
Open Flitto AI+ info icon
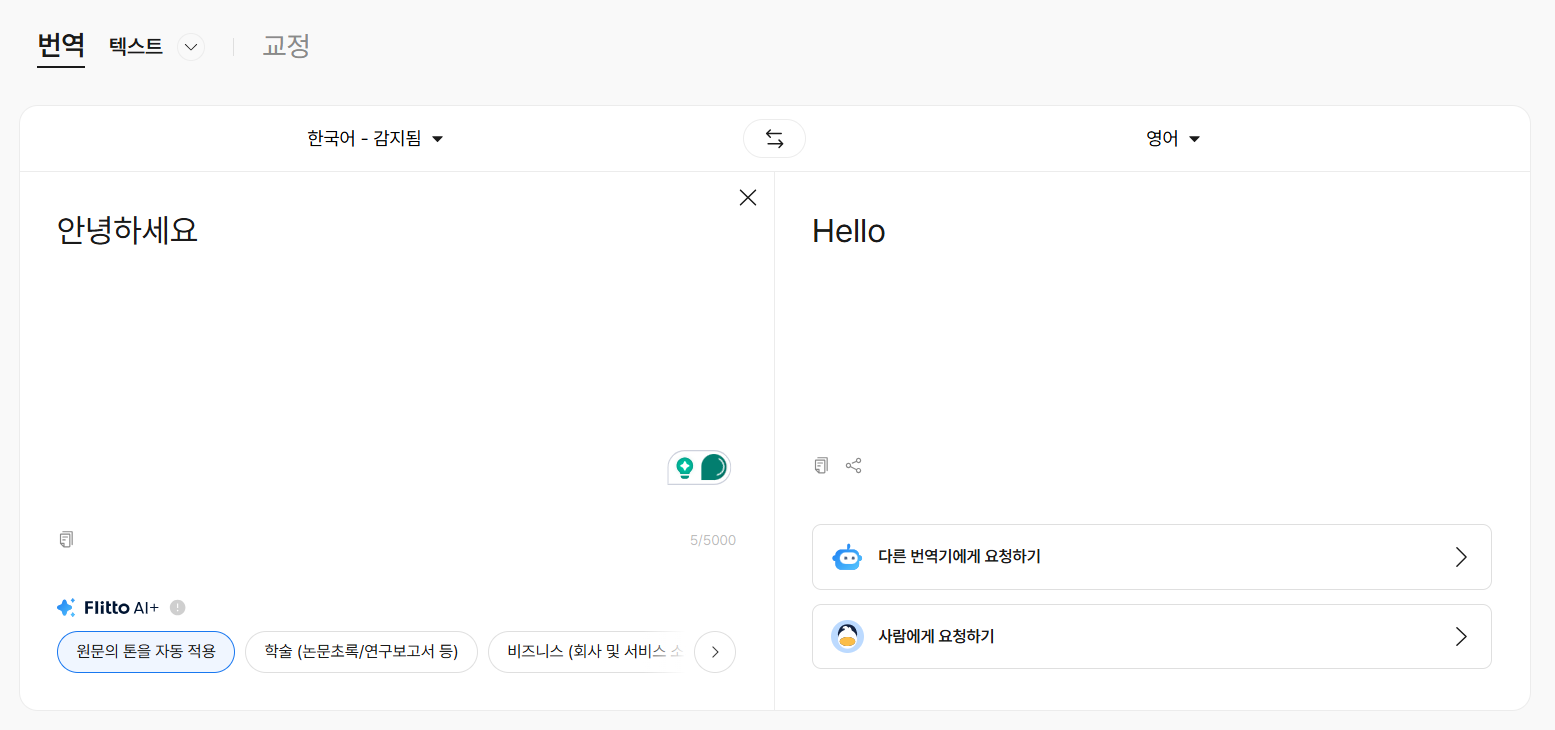178,607
